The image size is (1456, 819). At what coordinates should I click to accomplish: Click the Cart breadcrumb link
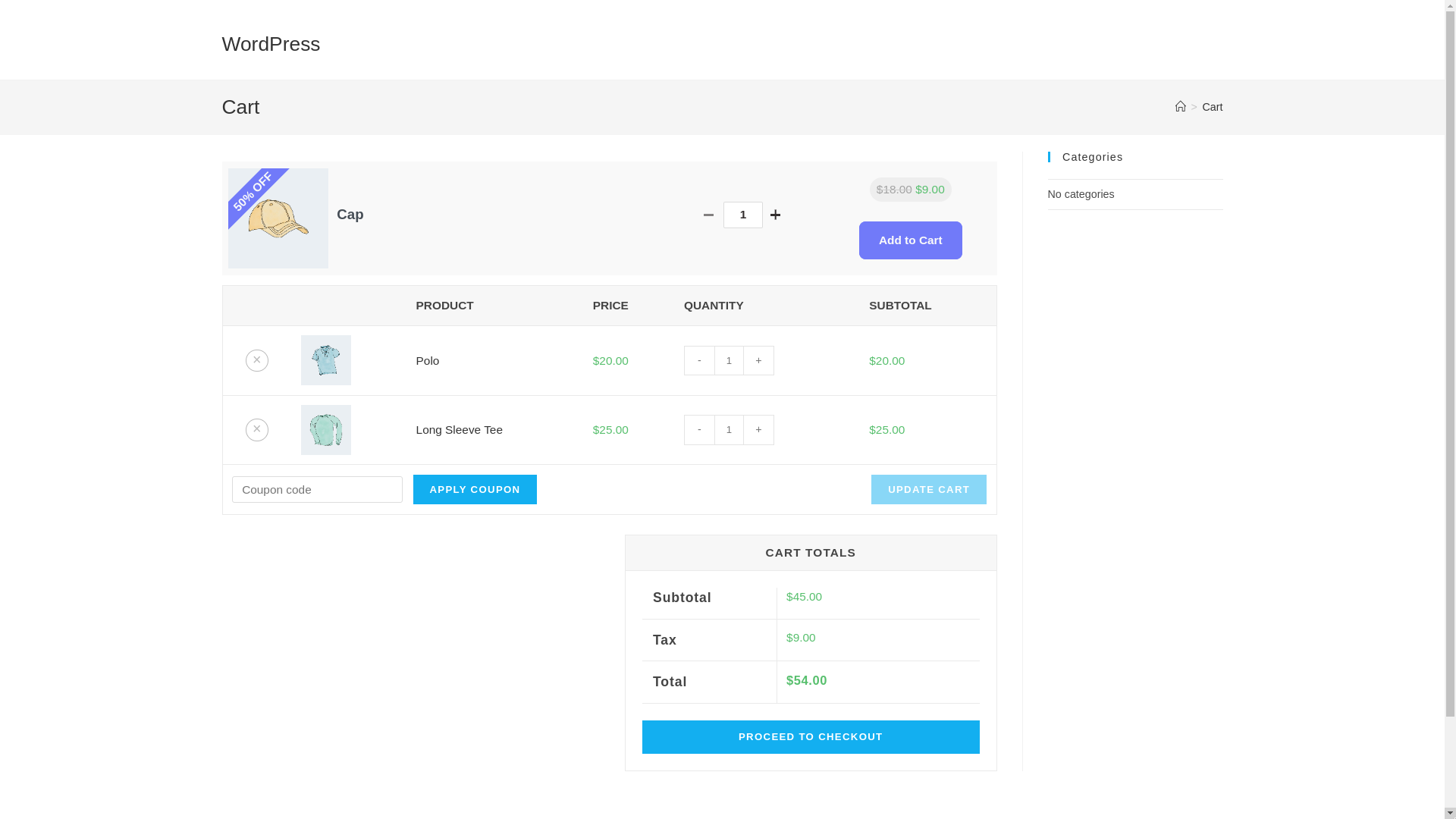click(1212, 108)
